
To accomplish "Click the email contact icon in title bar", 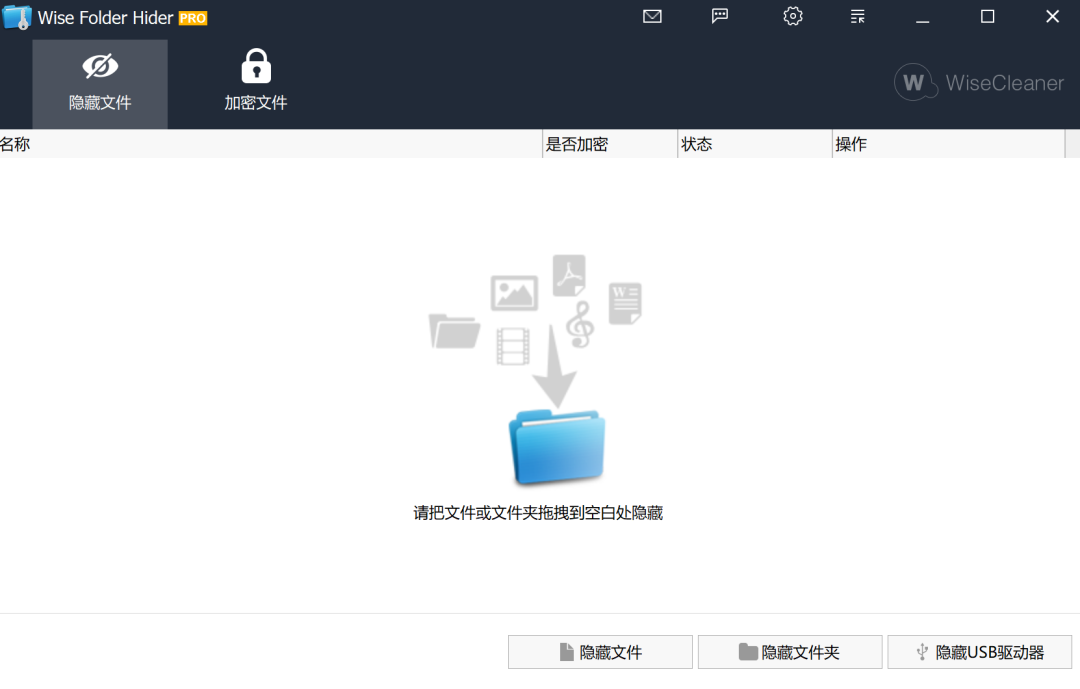I will (x=652, y=16).
